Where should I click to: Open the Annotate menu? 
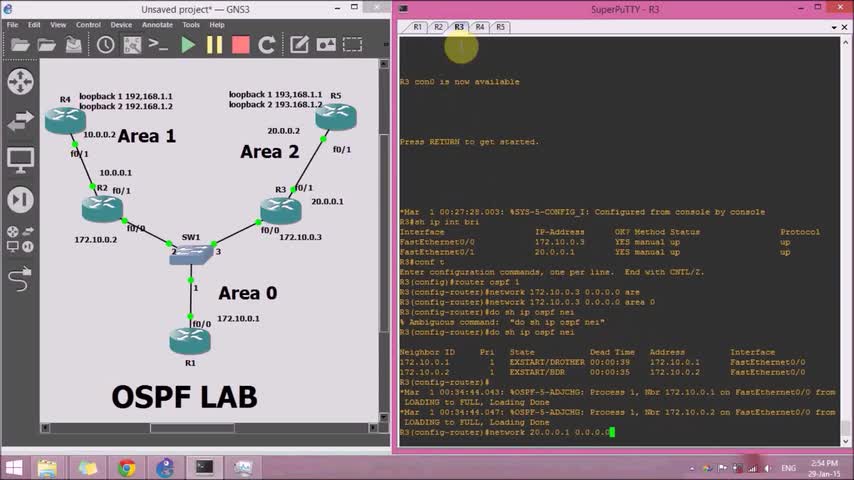click(x=157, y=25)
